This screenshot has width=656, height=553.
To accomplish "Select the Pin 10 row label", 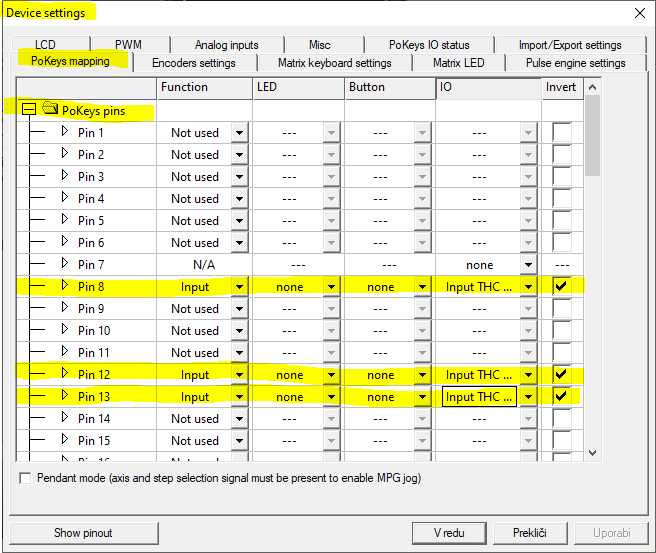I will [94, 331].
